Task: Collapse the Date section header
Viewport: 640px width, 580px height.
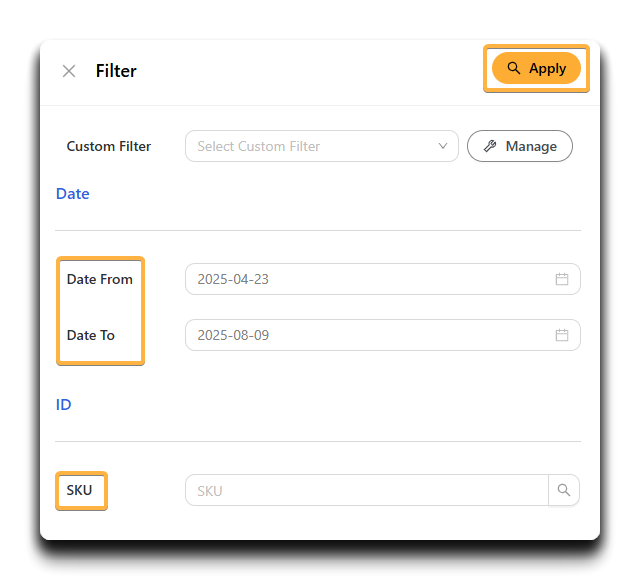Action: coord(73,194)
